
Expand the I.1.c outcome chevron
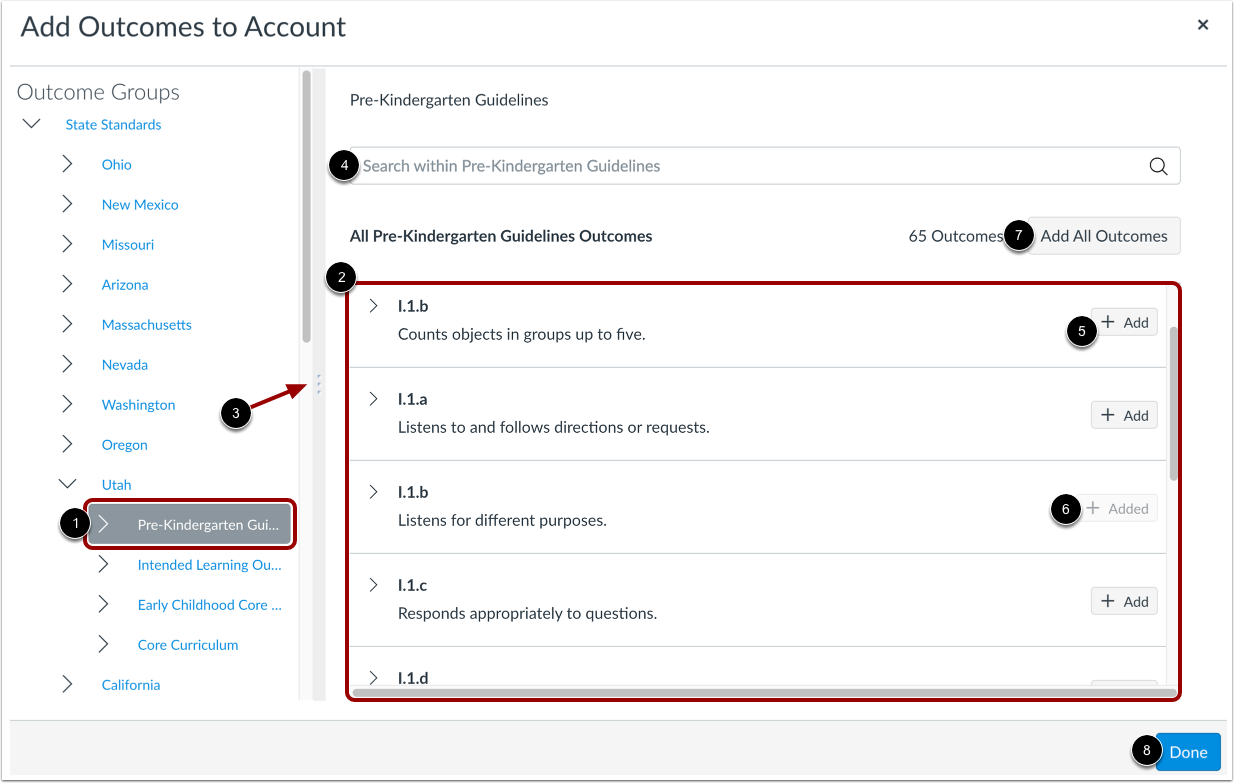click(373, 585)
